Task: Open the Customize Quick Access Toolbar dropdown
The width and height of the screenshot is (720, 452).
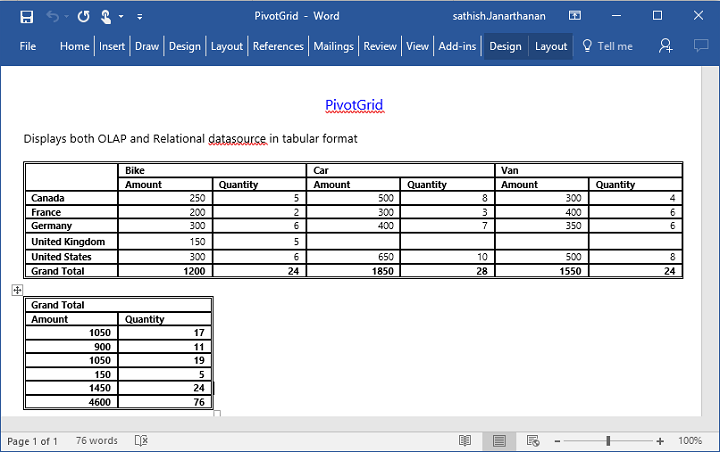Action: coord(139,17)
